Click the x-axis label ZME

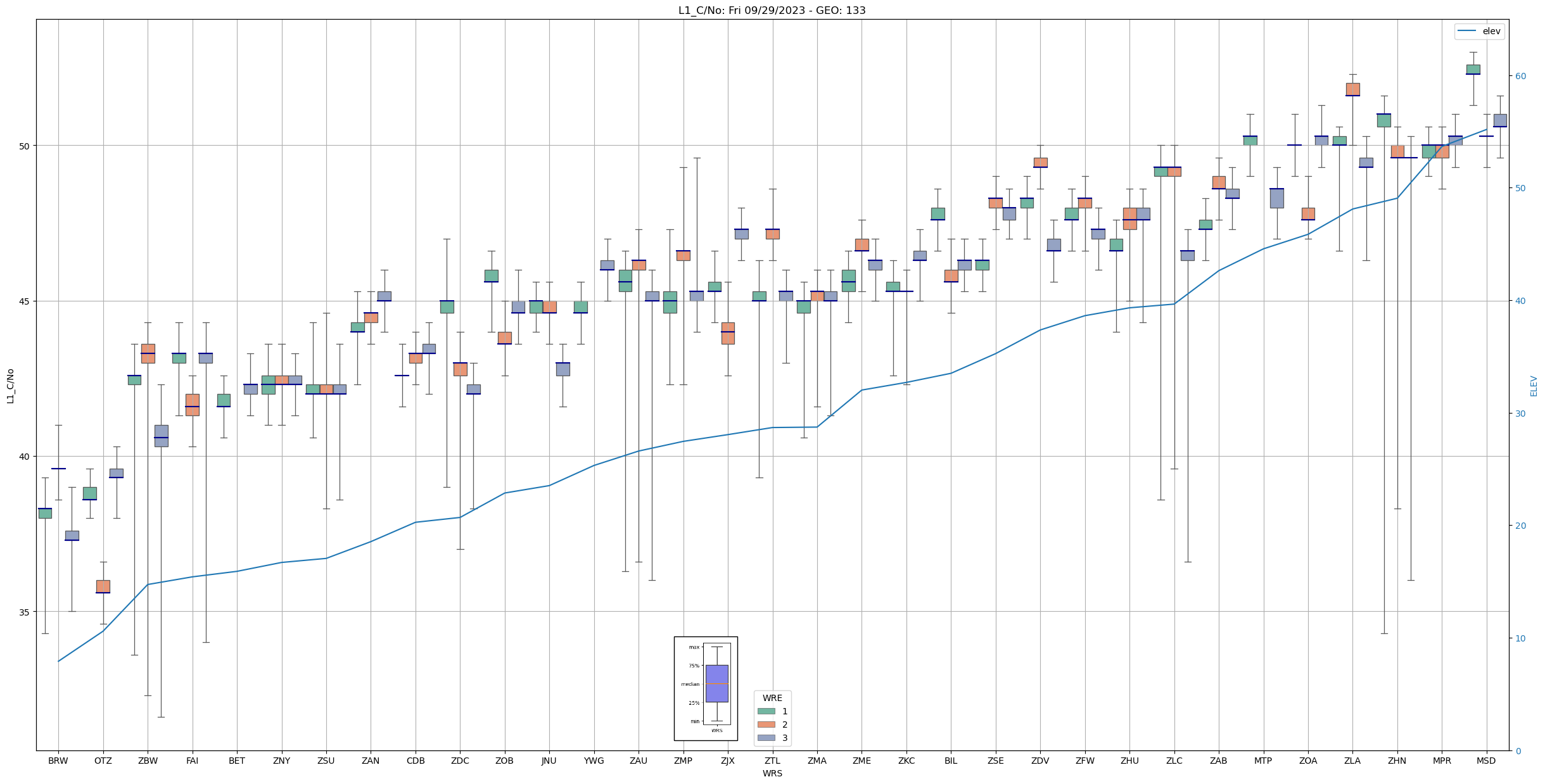click(862, 761)
